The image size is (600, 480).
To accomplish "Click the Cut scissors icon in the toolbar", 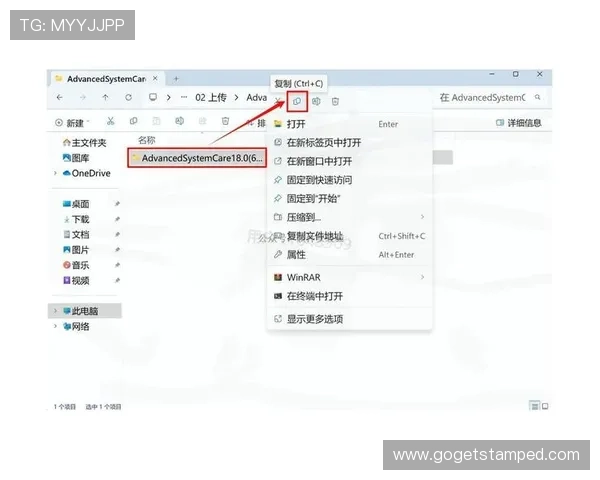I will click(111, 121).
